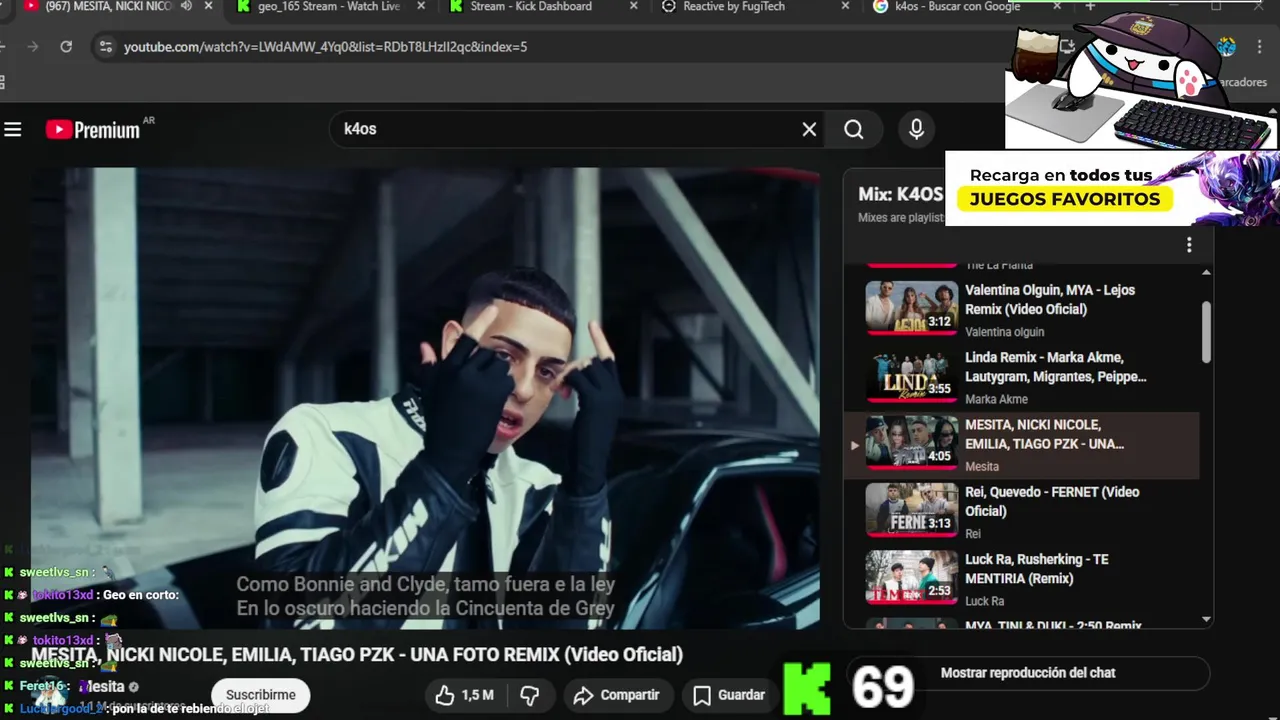Image resolution: width=1280 pixels, height=720 pixels.
Task: Clear the k4os search text
Action: [x=809, y=129]
